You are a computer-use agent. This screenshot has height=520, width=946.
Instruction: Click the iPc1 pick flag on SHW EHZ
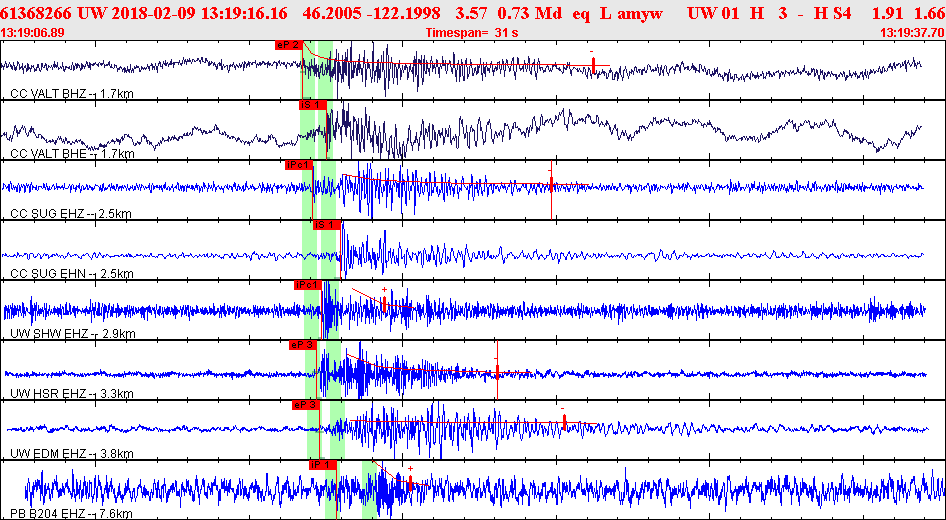(x=308, y=285)
